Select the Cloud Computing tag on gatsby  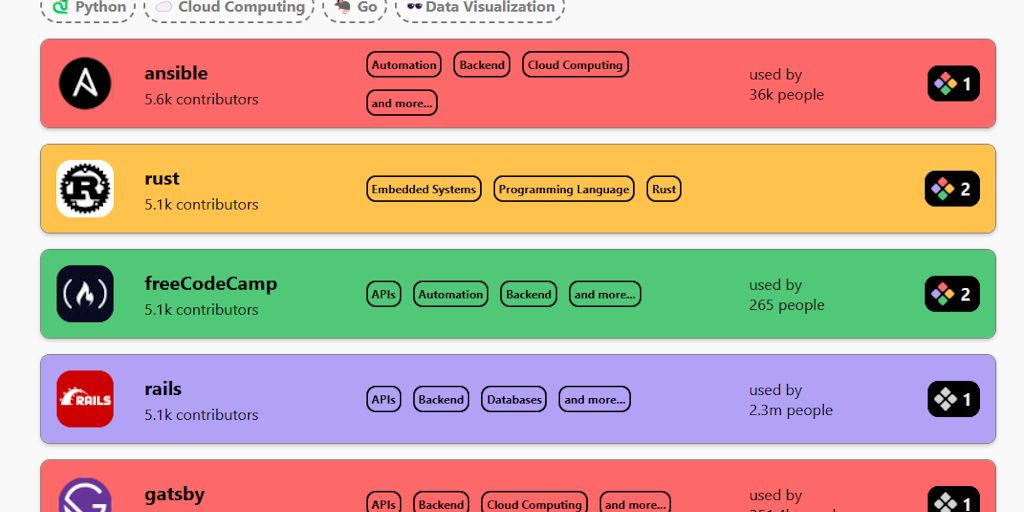click(534, 503)
